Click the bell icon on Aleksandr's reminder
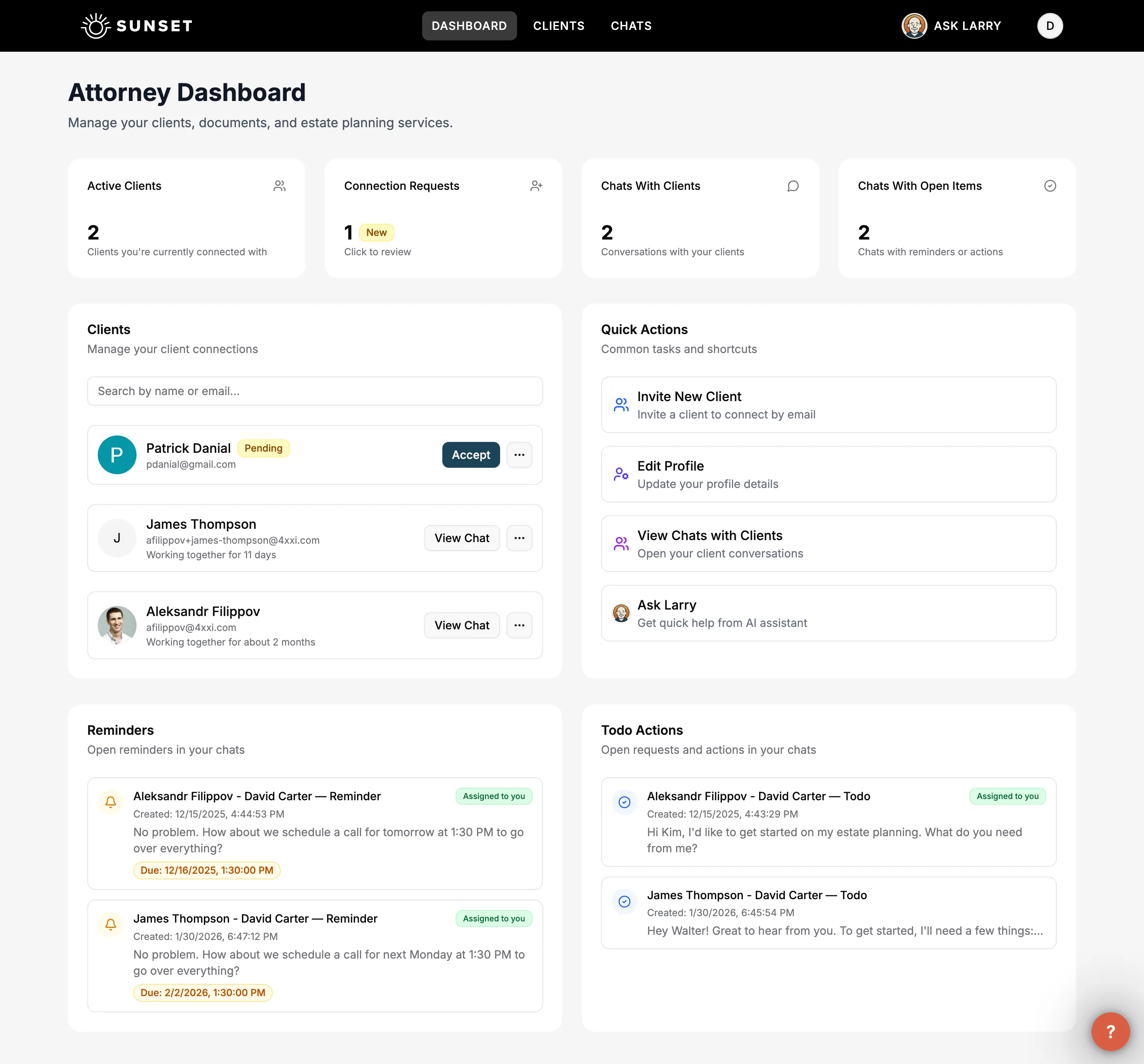 click(x=111, y=802)
